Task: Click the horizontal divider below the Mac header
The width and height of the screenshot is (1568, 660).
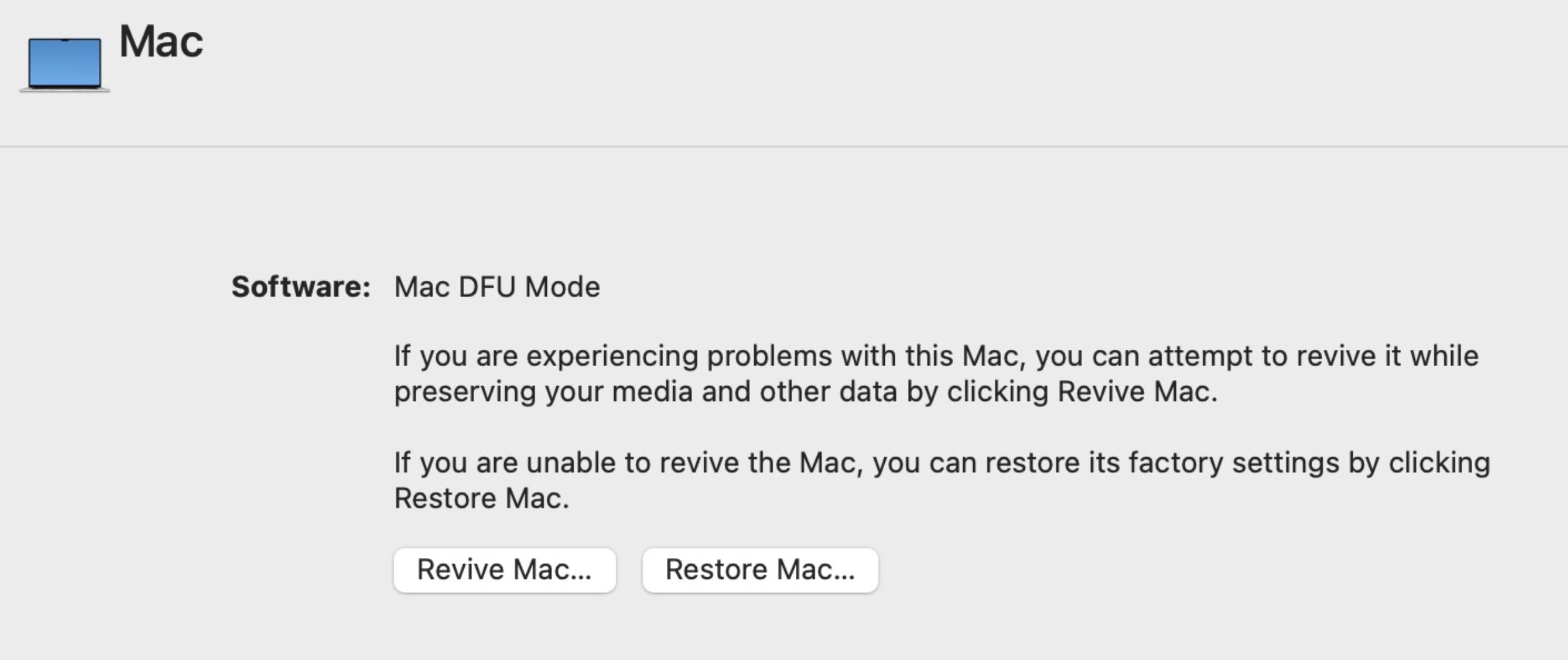Action: tap(784, 147)
